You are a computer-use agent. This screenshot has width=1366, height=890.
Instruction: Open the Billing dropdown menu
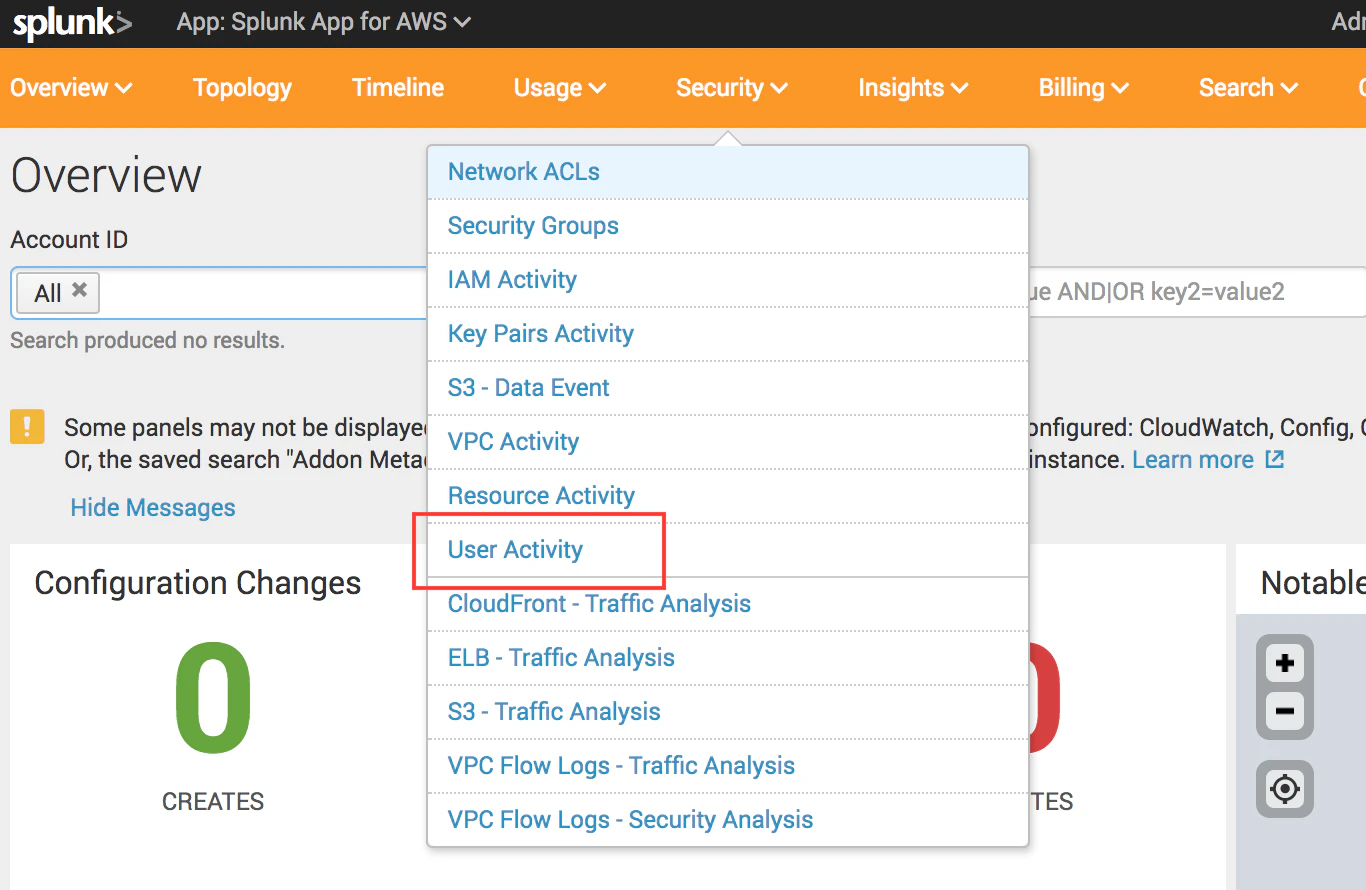coord(1084,88)
